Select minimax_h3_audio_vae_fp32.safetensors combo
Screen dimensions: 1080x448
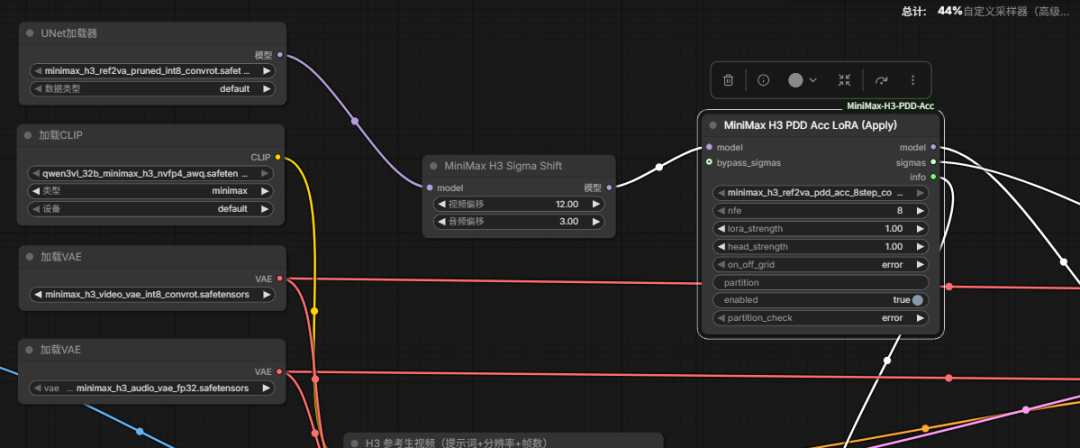tap(152, 388)
